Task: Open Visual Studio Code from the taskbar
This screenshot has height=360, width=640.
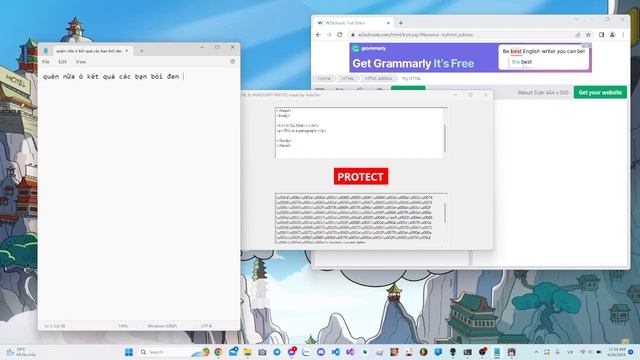Action: (336, 352)
